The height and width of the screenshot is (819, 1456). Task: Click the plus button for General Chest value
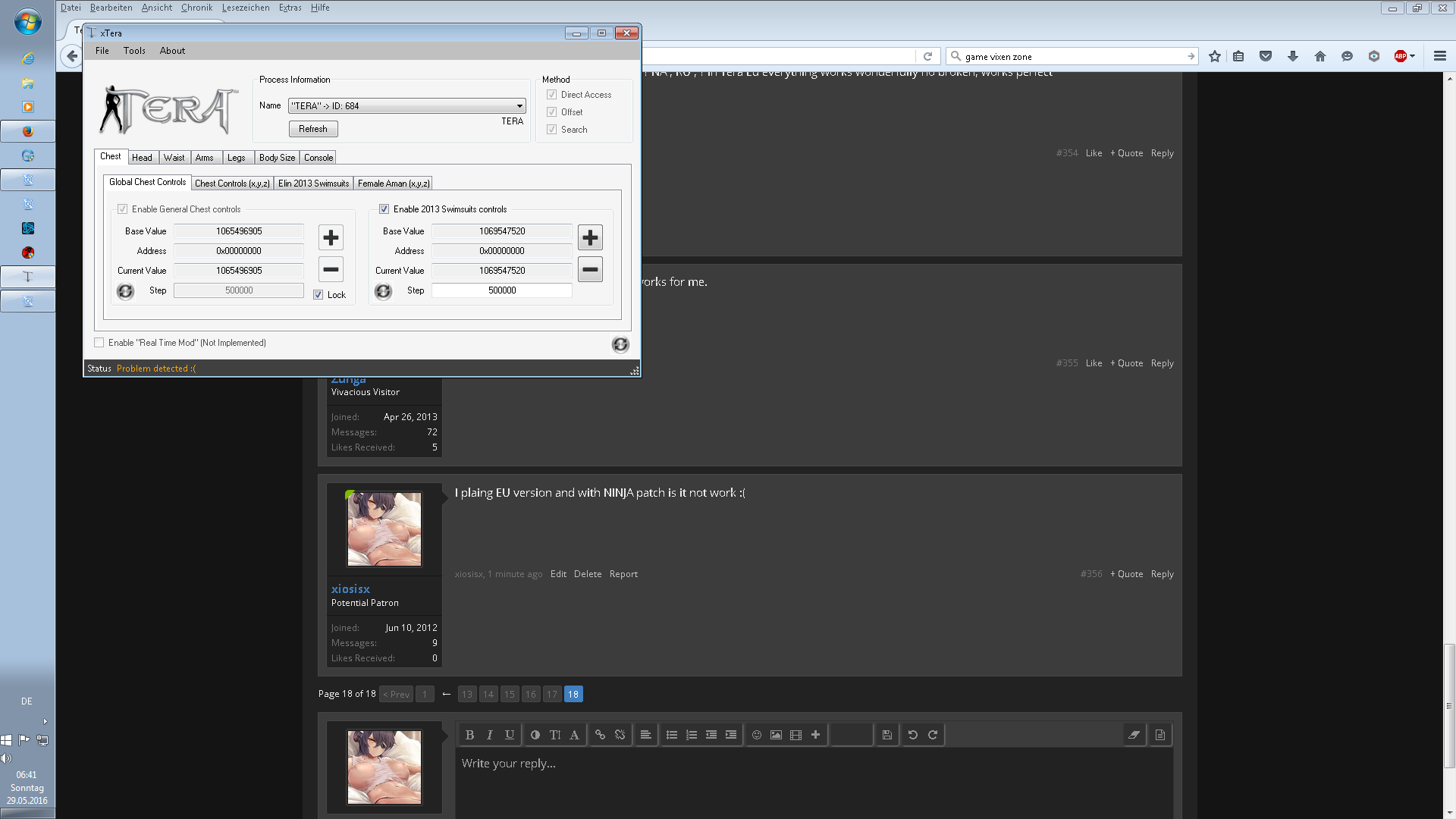click(x=331, y=238)
